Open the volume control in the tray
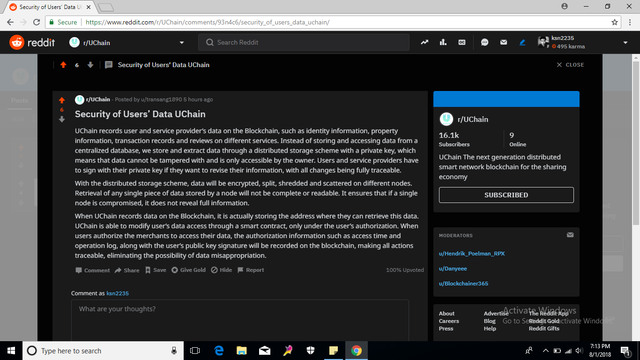 (579, 351)
